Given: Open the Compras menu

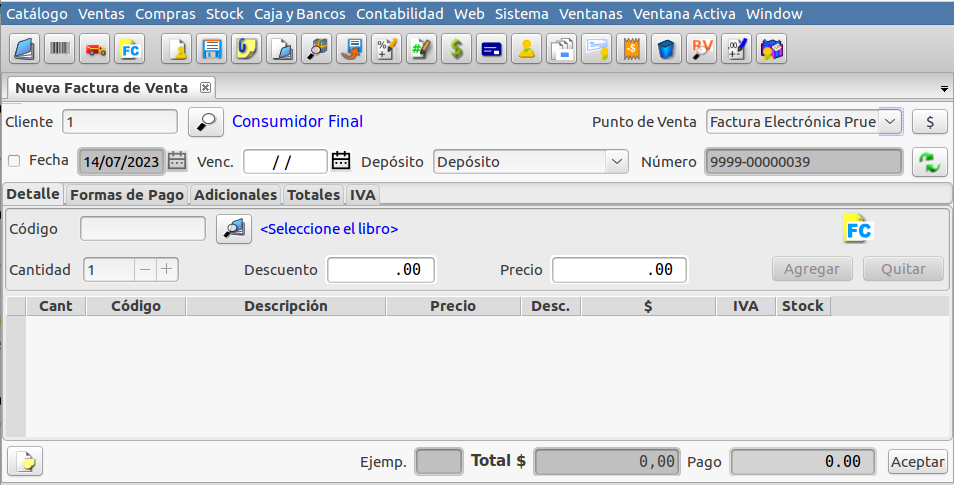Looking at the screenshot, I should click(165, 13).
